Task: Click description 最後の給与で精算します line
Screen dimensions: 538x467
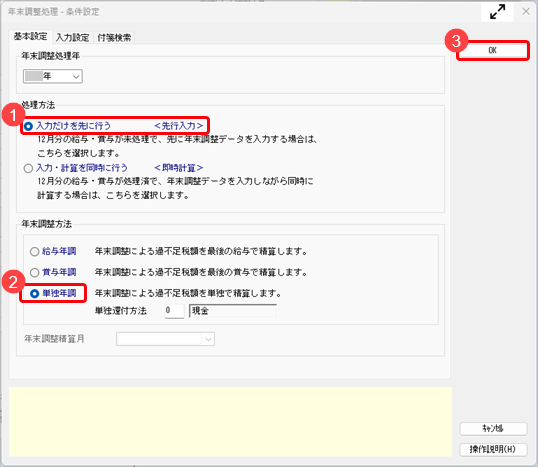Action: click(201, 252)
